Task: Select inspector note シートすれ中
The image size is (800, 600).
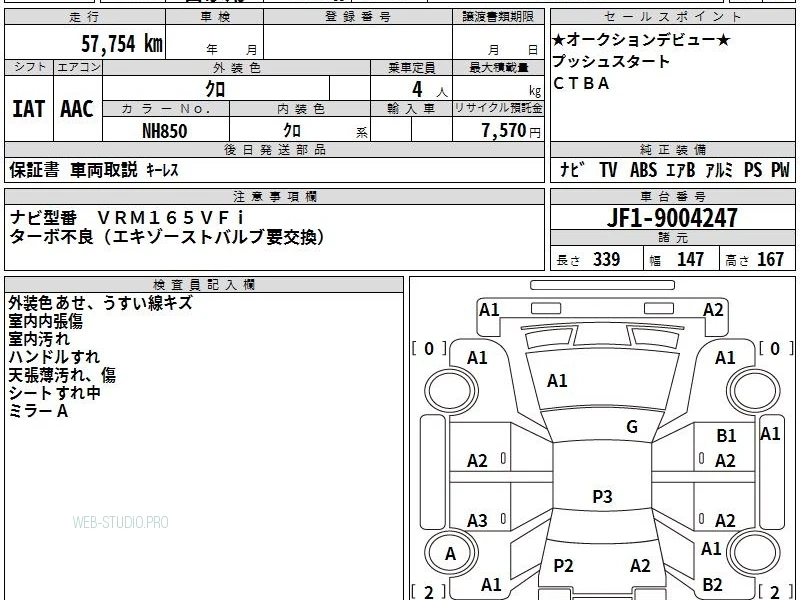Action: click(54, 393)
